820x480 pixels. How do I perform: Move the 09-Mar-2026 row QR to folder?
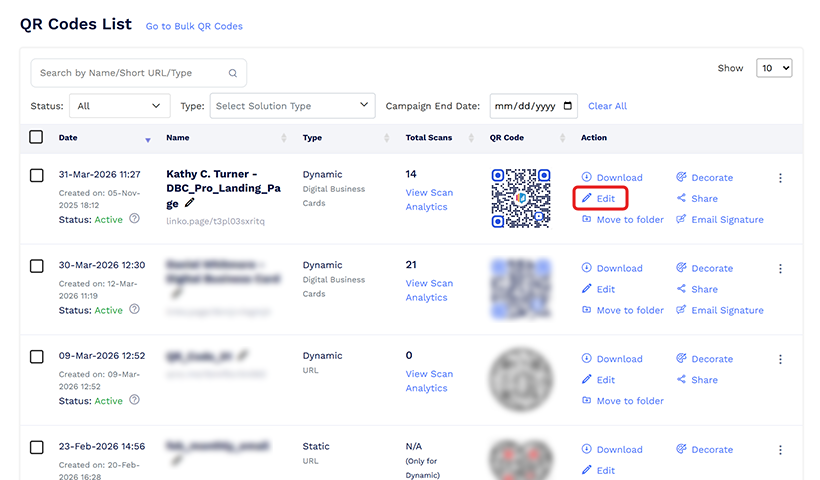[623, 401]
